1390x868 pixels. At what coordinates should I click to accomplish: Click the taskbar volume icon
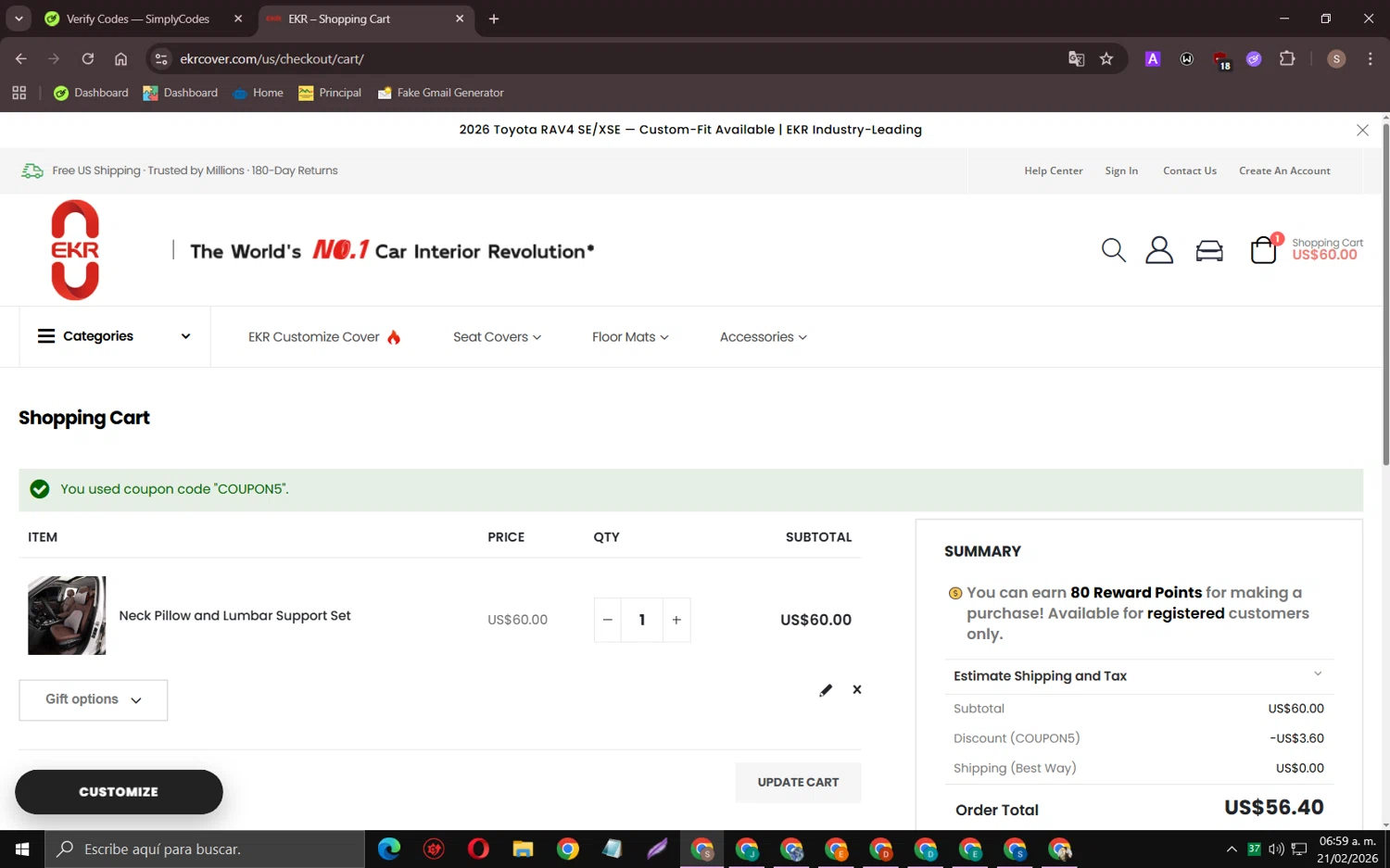point(1276,849)
